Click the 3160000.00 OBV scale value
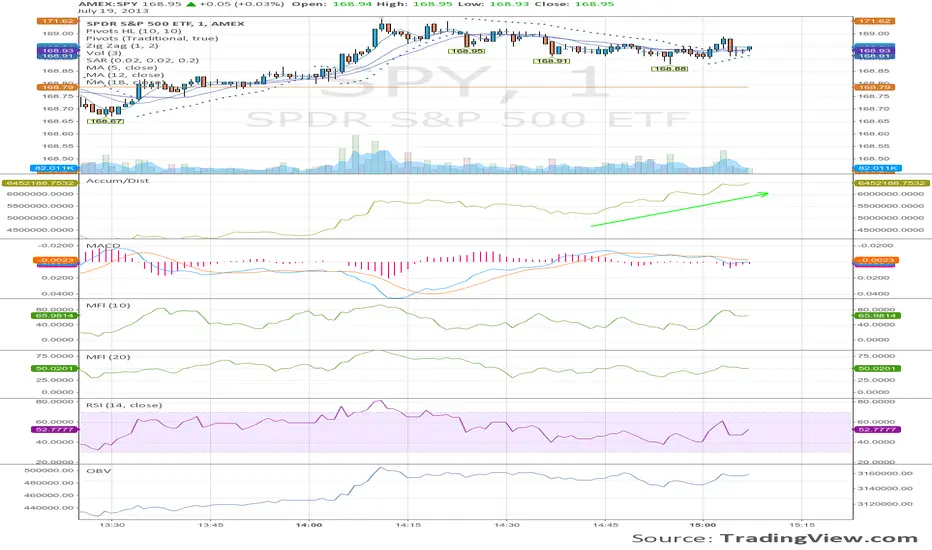 (886, 473)
